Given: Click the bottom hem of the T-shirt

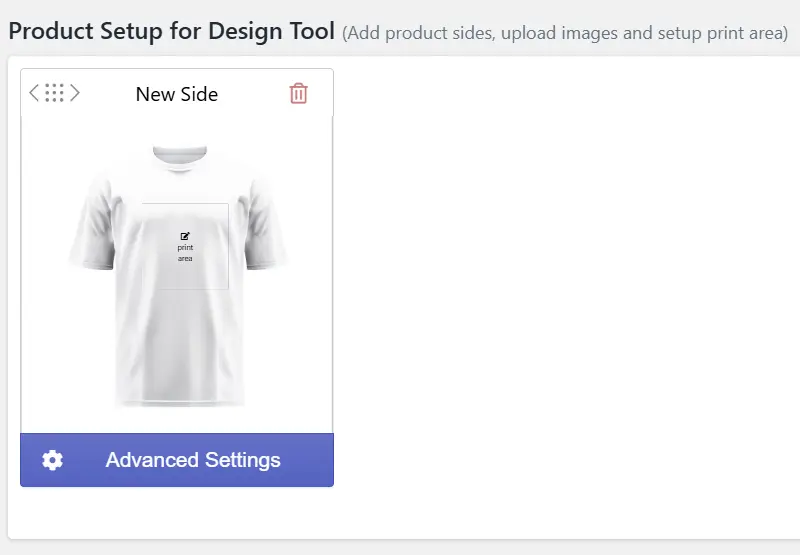Looking at the screenshot, I should (x=180, y=399).
